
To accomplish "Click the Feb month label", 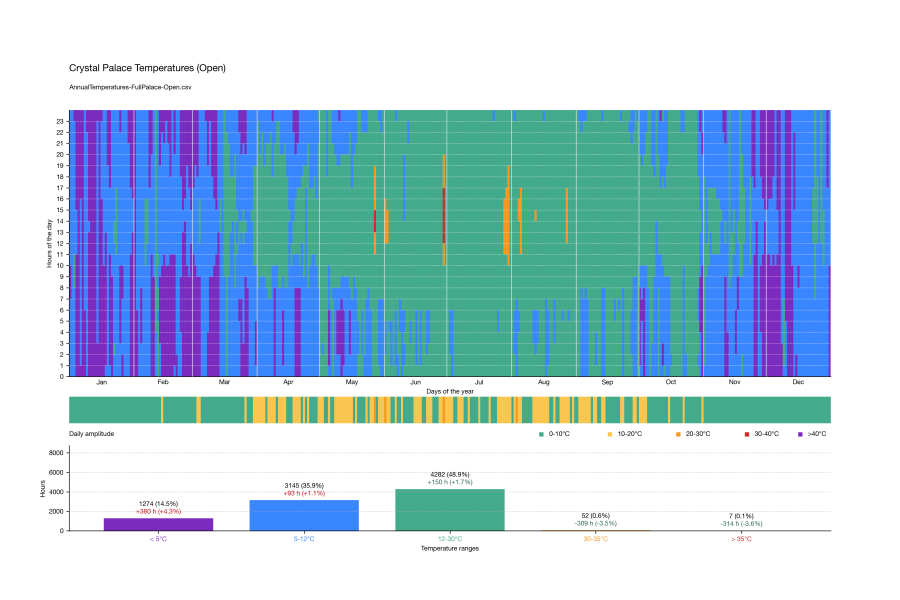I will coord(163,382).
